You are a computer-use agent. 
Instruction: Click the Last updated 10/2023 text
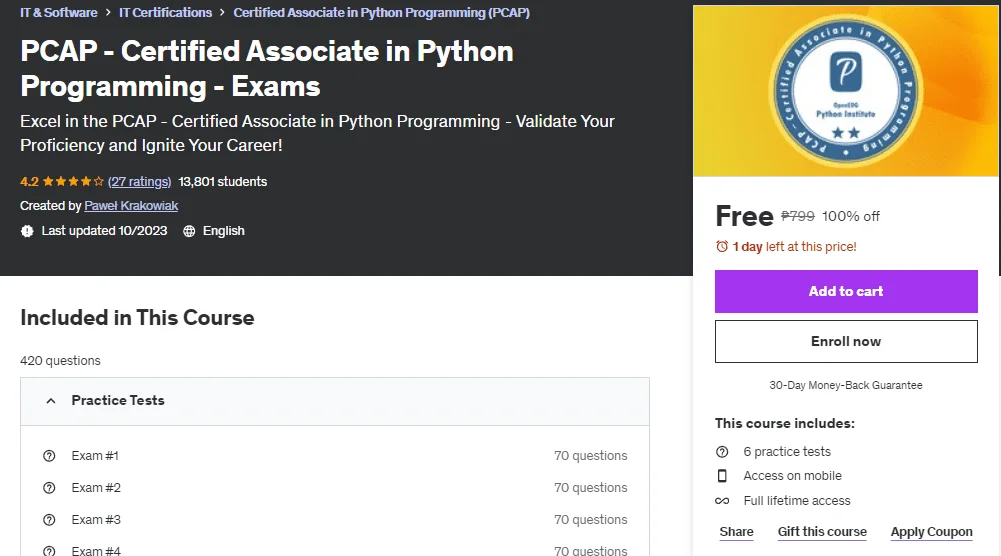tap(104, 231)
